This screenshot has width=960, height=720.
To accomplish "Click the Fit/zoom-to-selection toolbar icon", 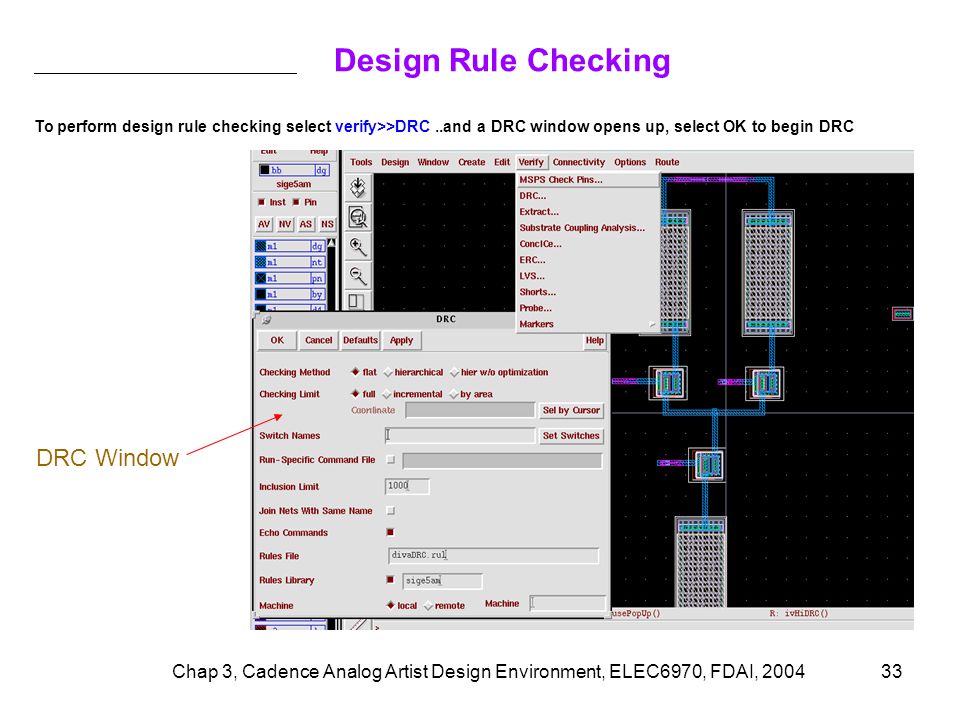I will click(358, 217).
